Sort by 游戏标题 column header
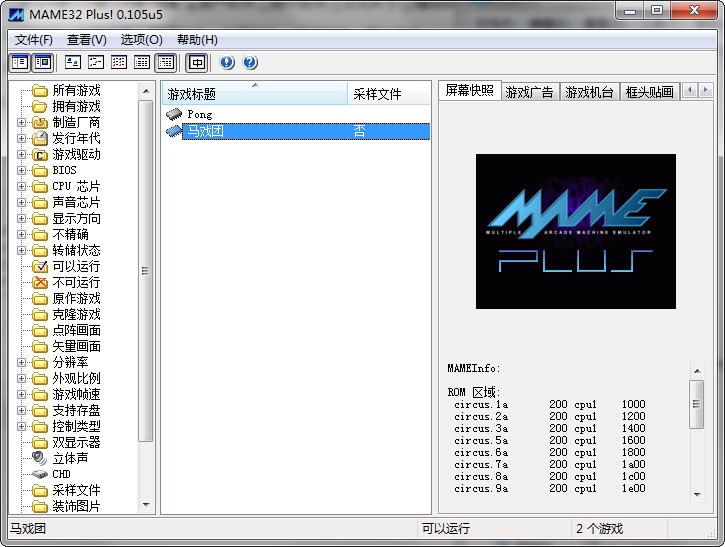The image size is (725, 547). (255, 94)
